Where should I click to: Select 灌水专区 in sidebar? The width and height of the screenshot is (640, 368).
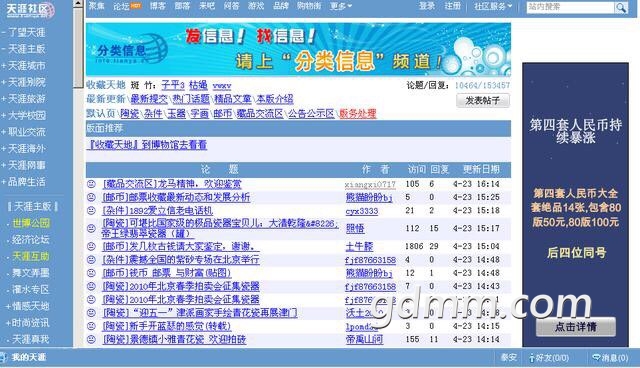(x=31, y=290)
